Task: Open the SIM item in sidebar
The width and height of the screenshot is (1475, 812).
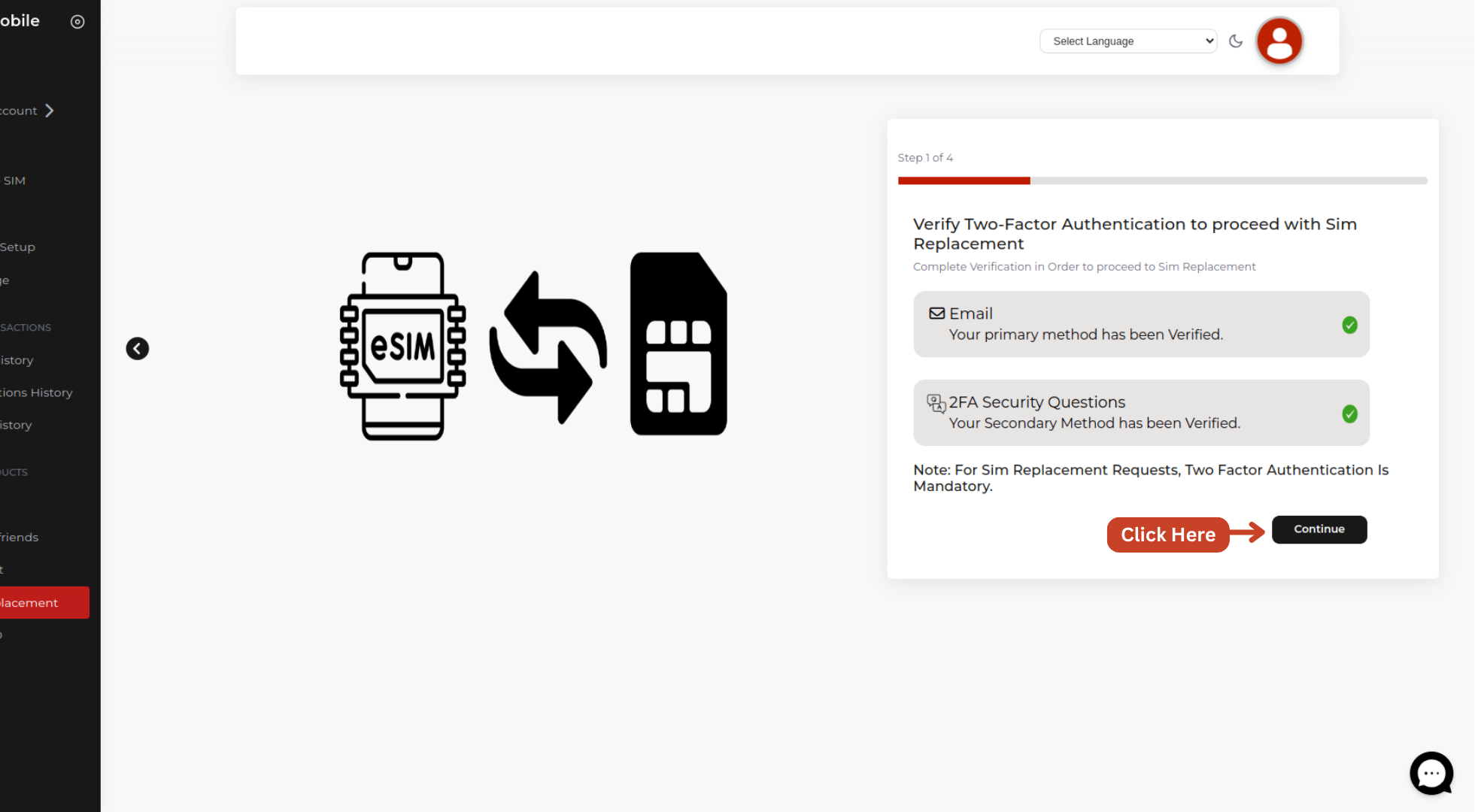Action: [14, 181]
